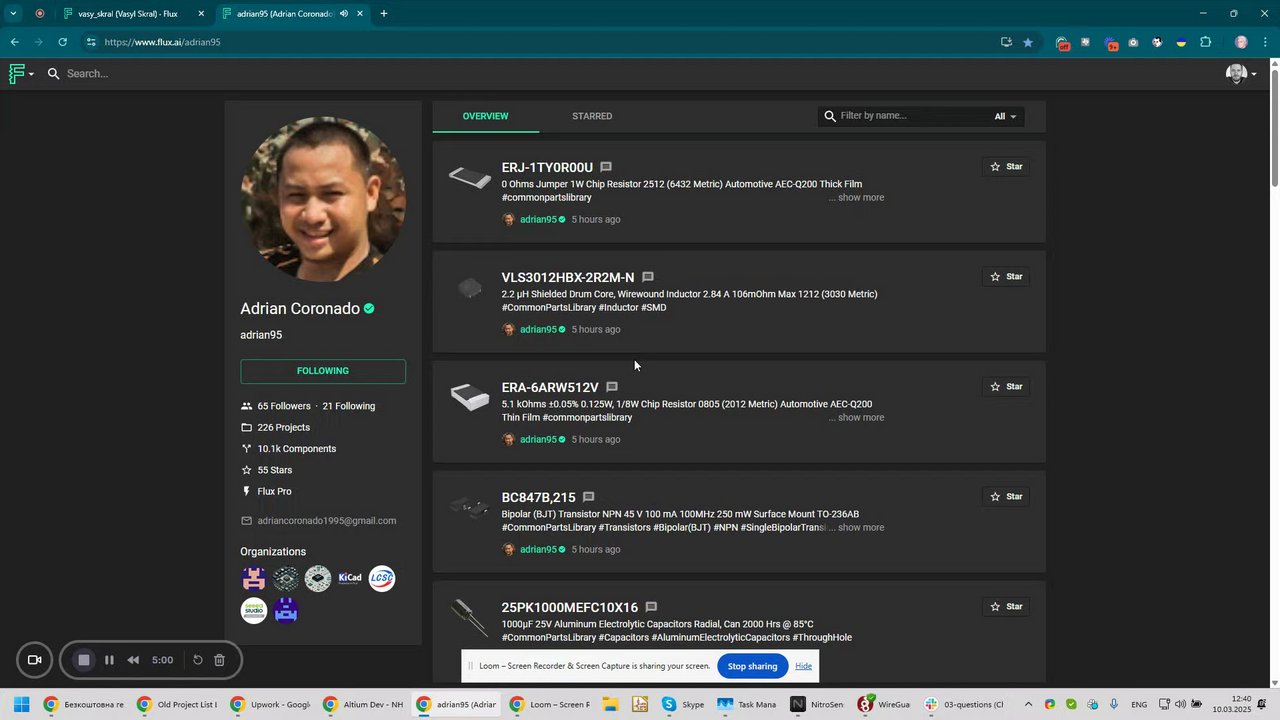The height and width of the screenshot is (720, 1280).
Task: Show hidden system tray icons
Action: [1028, 705]
